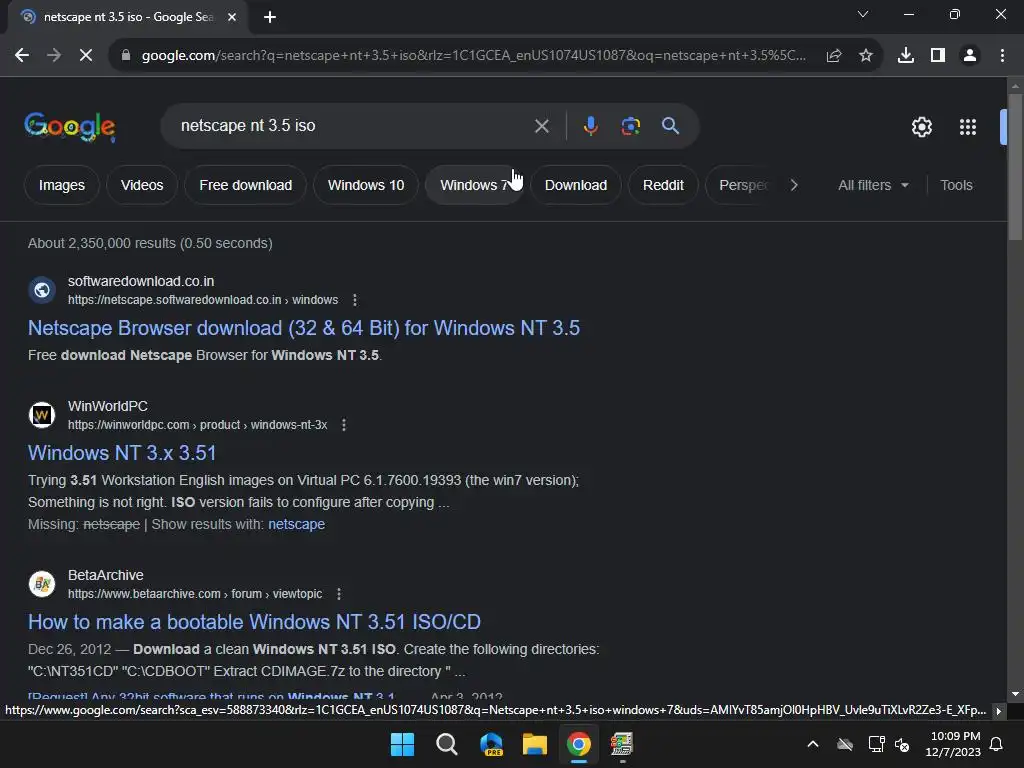The width and height of the screenshot is (1024, 768).
Task: Open more options for WinWorldPC result
Action: (344, 425)
